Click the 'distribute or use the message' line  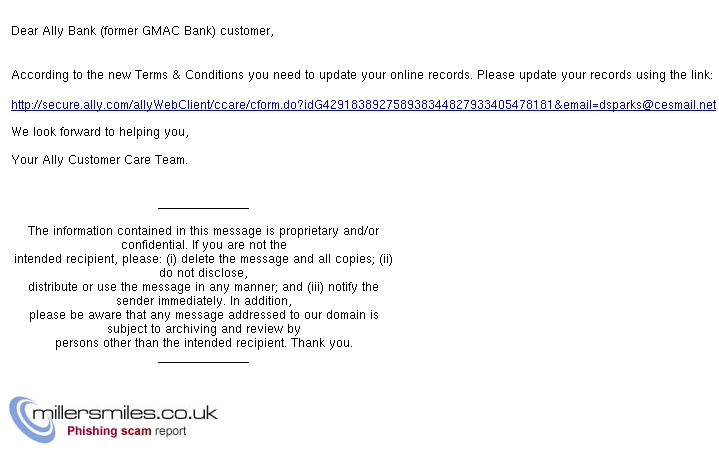pyautogui.click(x=203, y=287)
